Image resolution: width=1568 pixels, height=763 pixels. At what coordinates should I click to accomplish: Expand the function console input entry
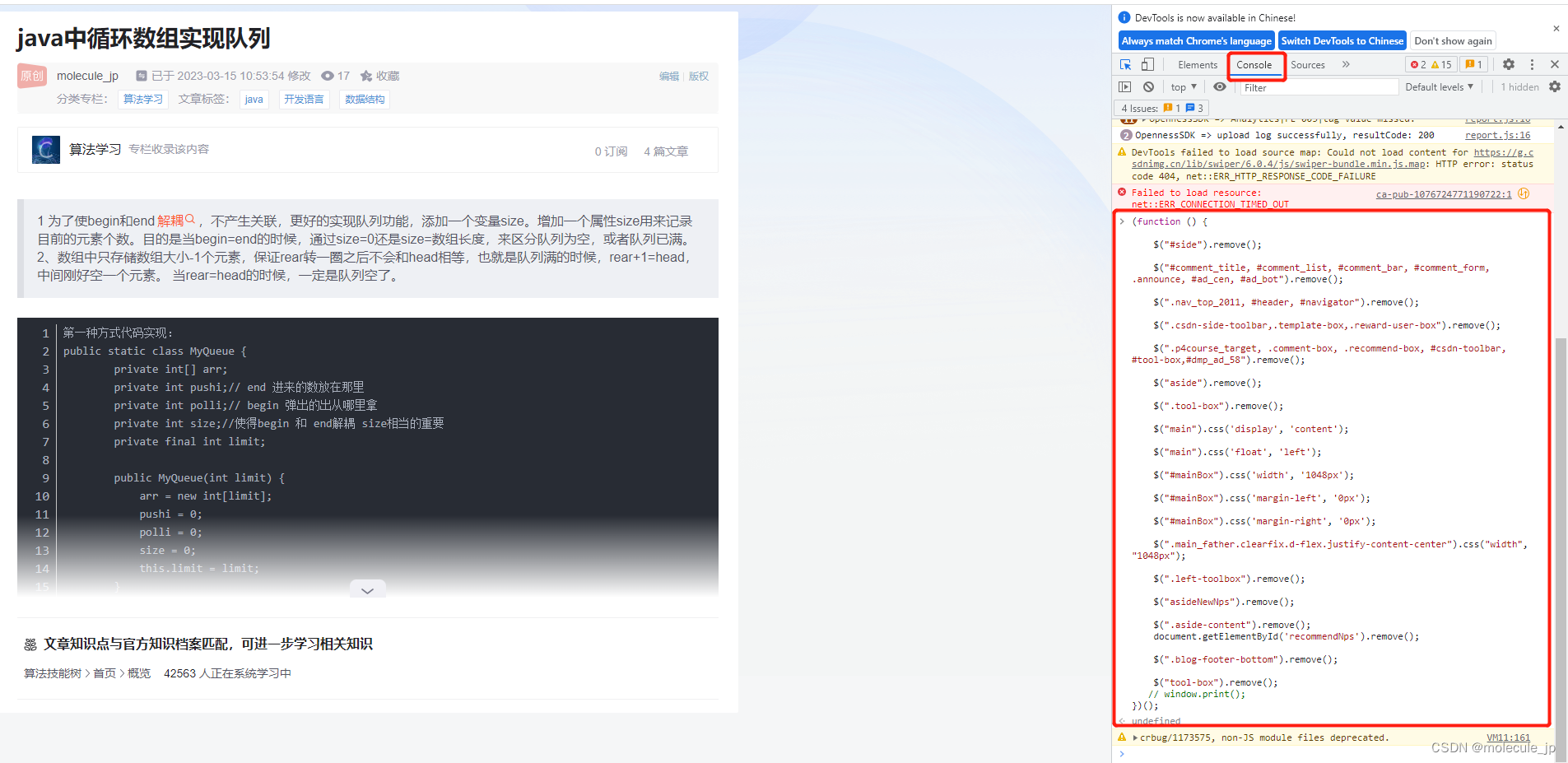[x=1122, y=221]
